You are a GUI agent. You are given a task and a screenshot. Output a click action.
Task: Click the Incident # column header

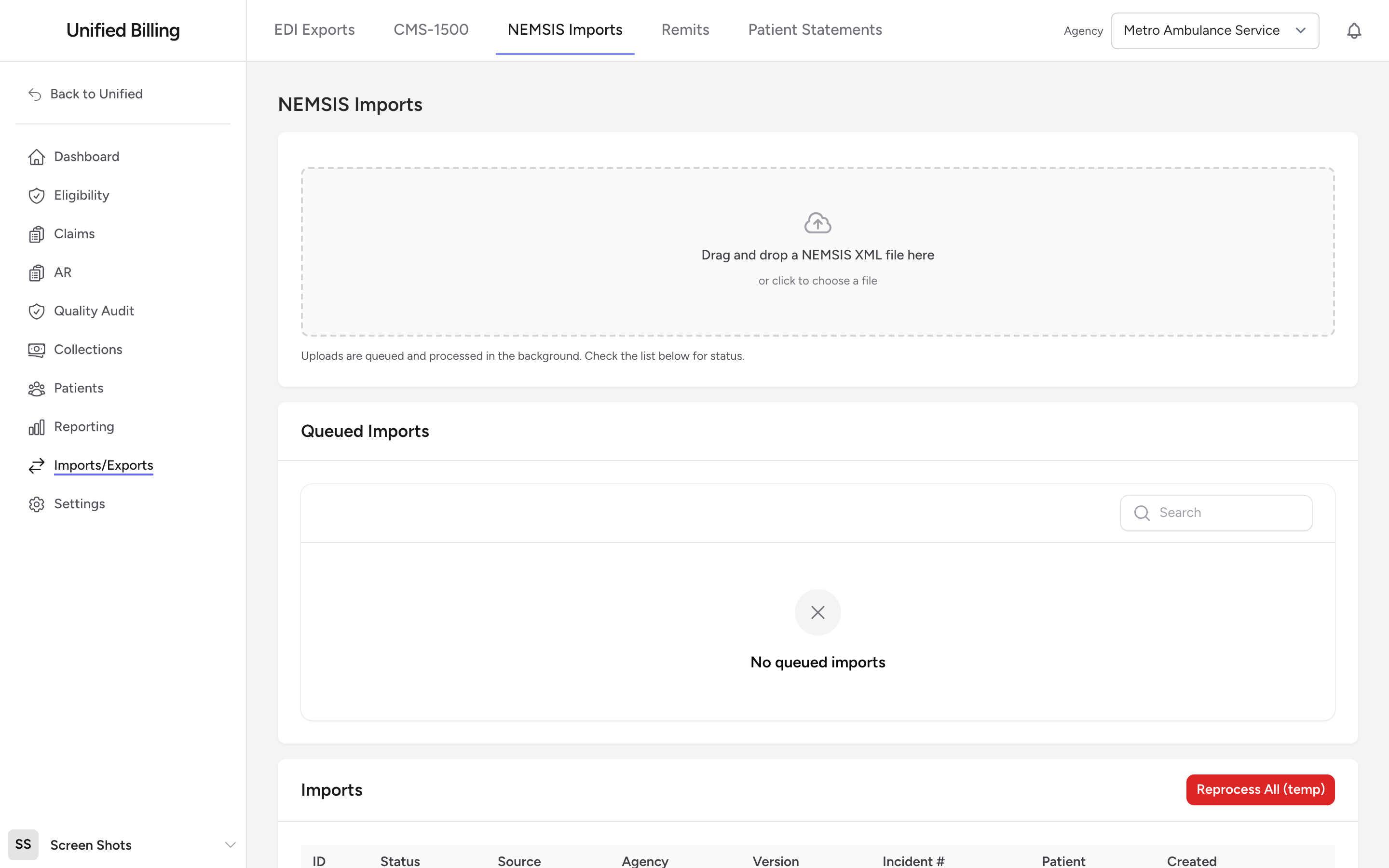pos(914,861)
